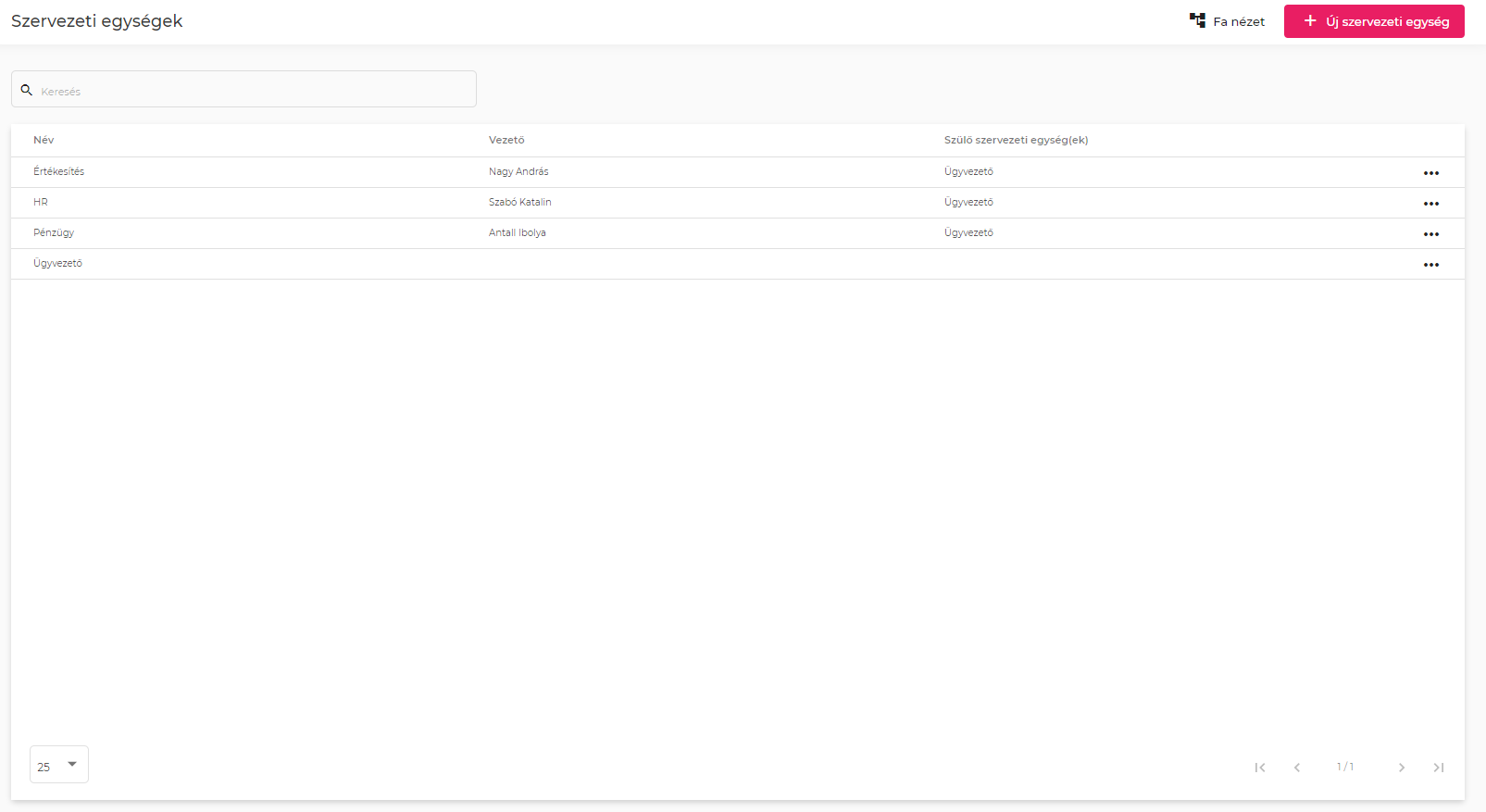Go to first page of table
The height and width of the screenshot is (812, 1486).
1259,768
